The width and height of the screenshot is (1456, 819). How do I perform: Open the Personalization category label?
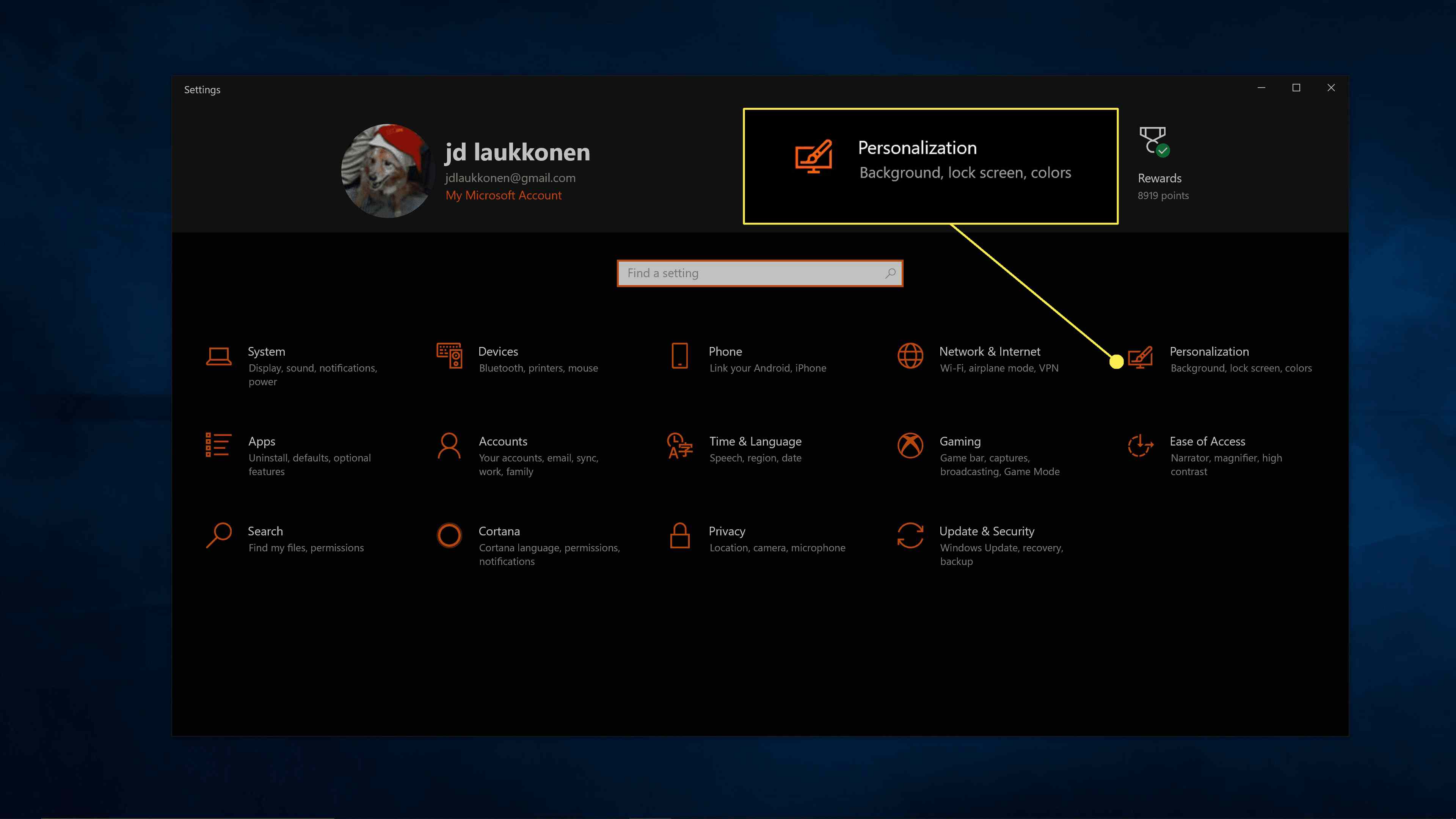pyautogui.click(x=1209, y=351)
